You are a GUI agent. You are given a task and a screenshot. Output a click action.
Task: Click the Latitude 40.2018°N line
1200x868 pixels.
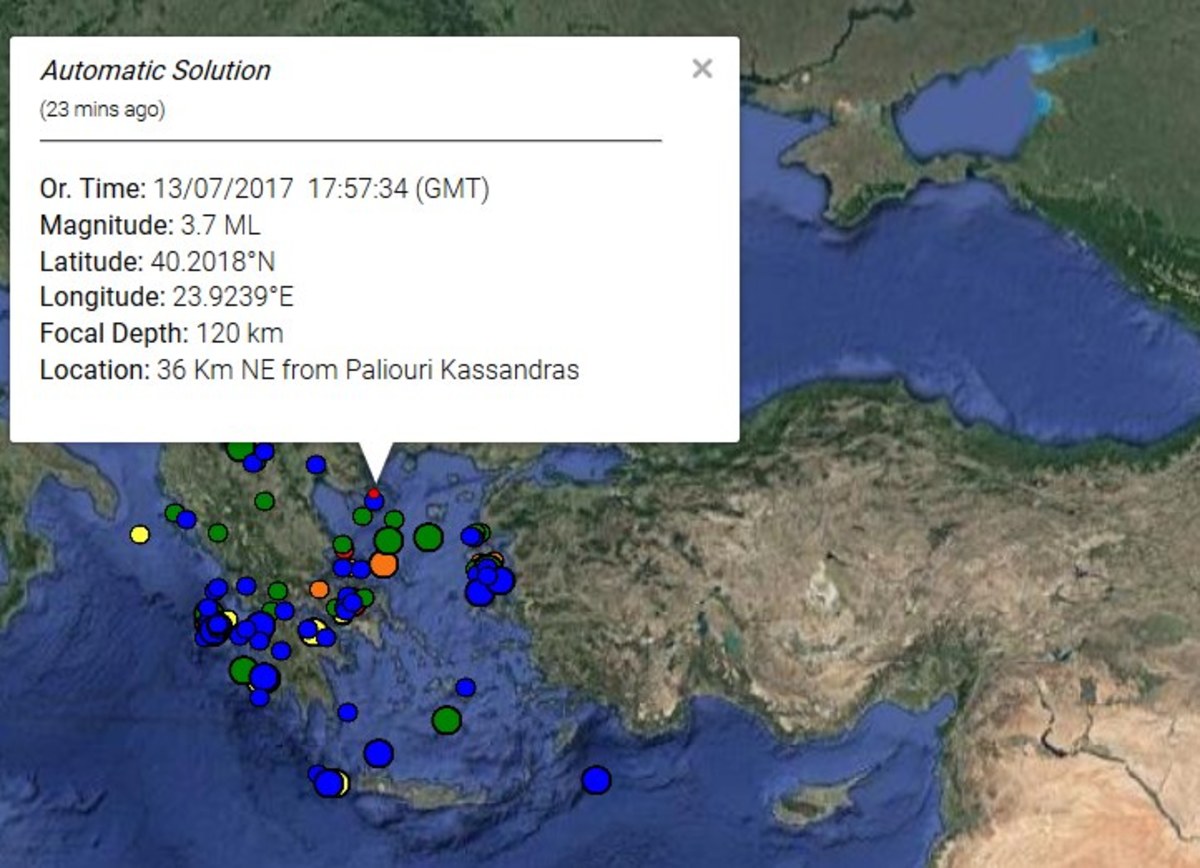click(x=157, y=261)
